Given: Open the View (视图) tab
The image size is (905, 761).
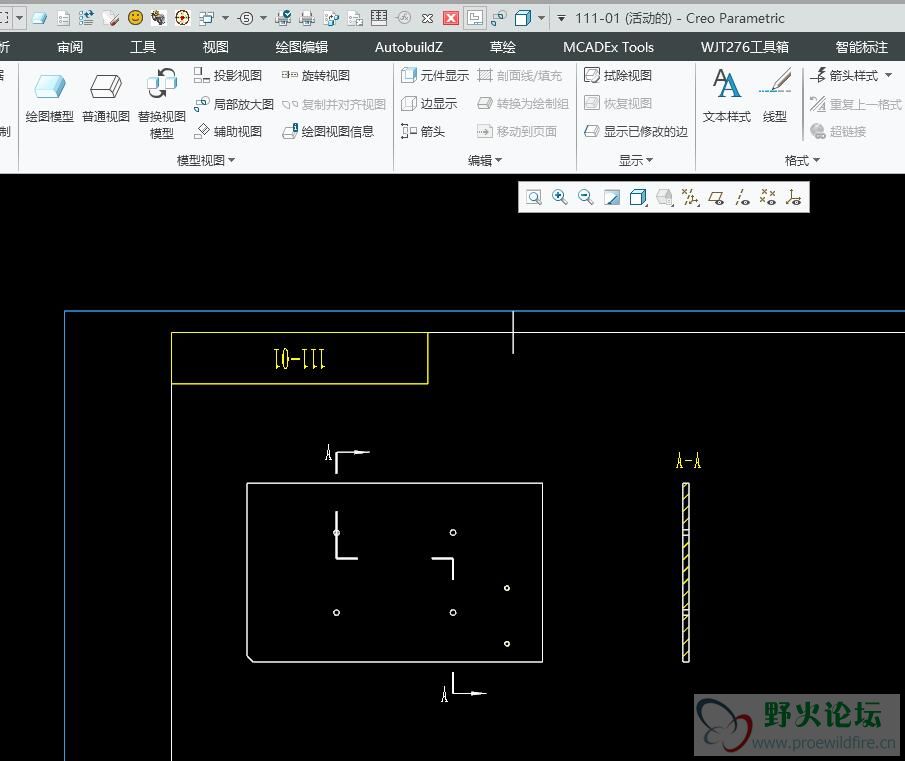Looking at the screenshot, I should 215,47.
